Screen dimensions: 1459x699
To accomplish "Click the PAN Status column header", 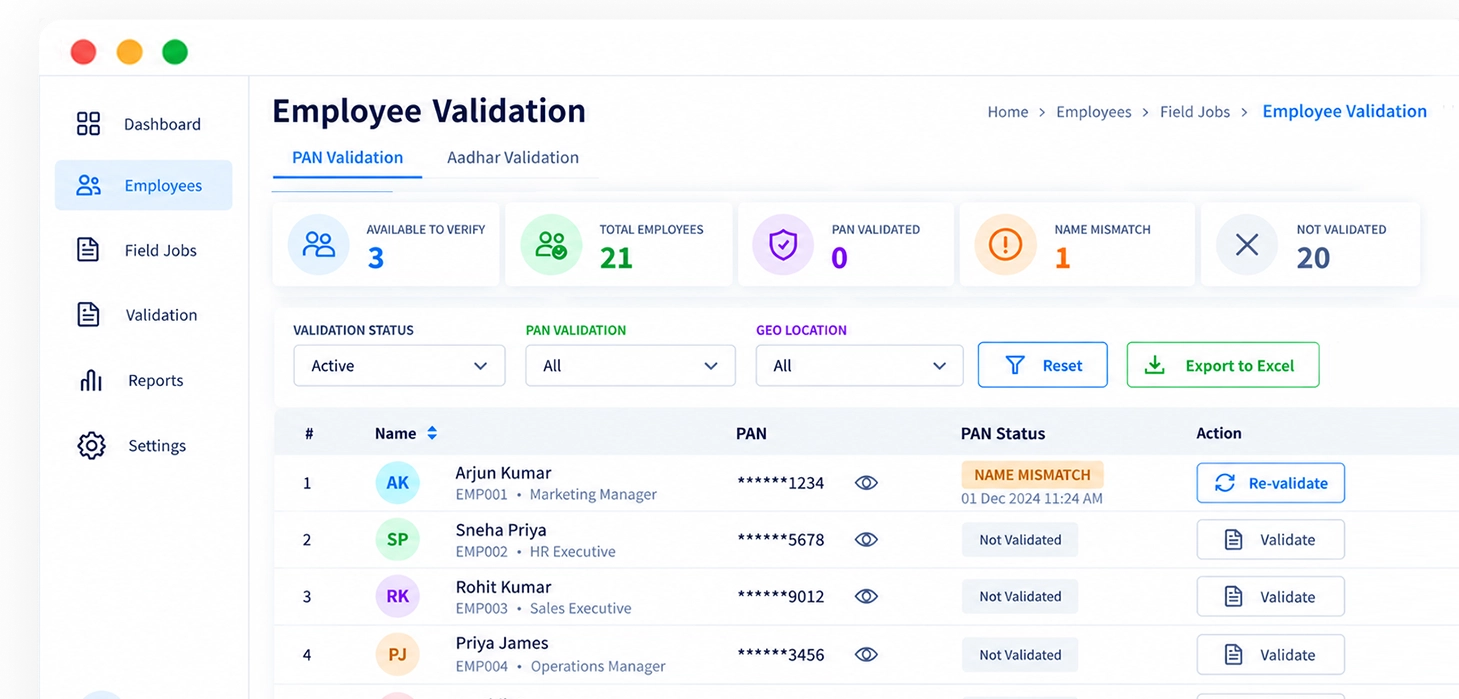I will point(1002,433).
